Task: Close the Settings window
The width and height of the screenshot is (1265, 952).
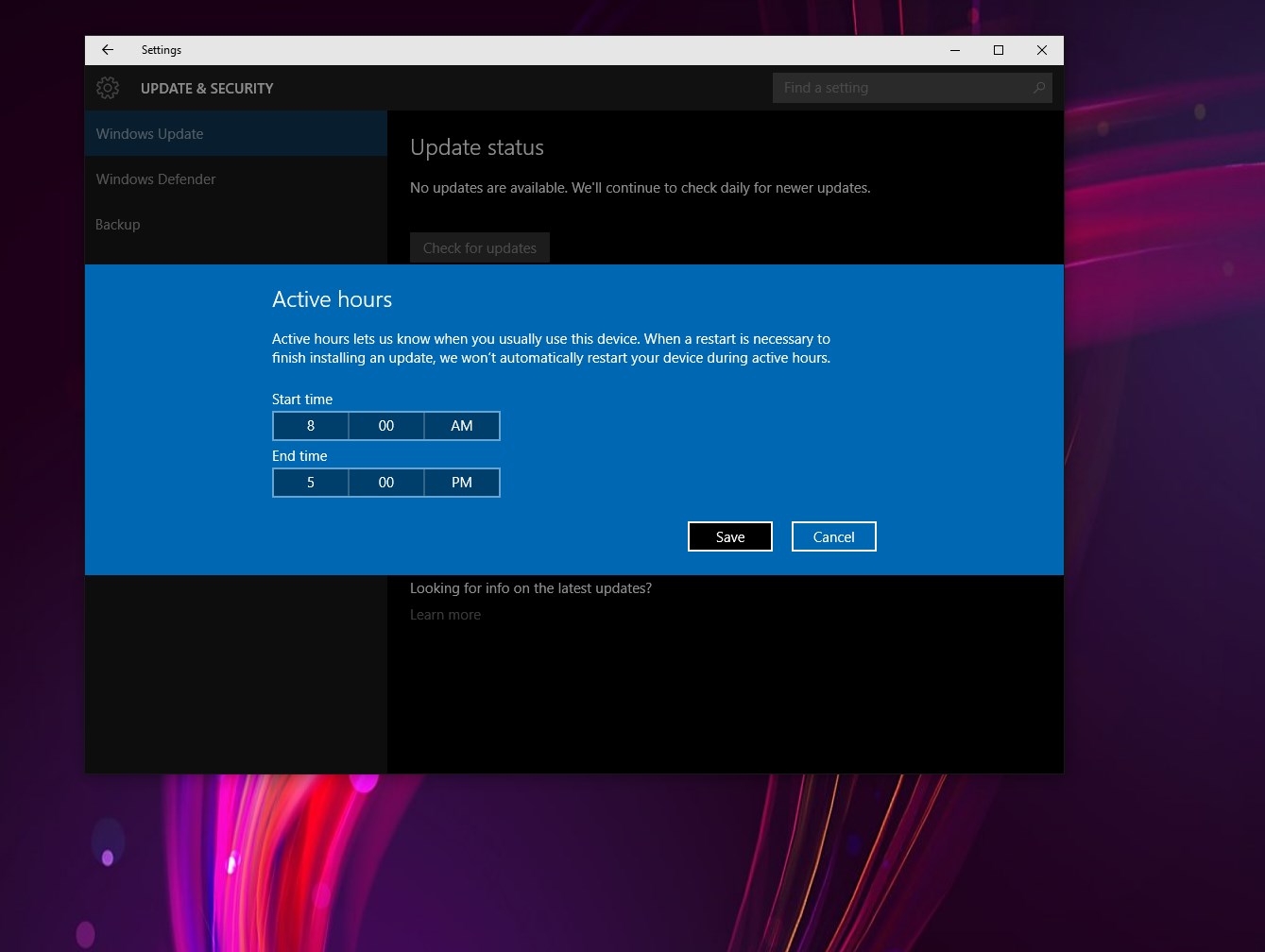Action: (x=1042, y=50)
